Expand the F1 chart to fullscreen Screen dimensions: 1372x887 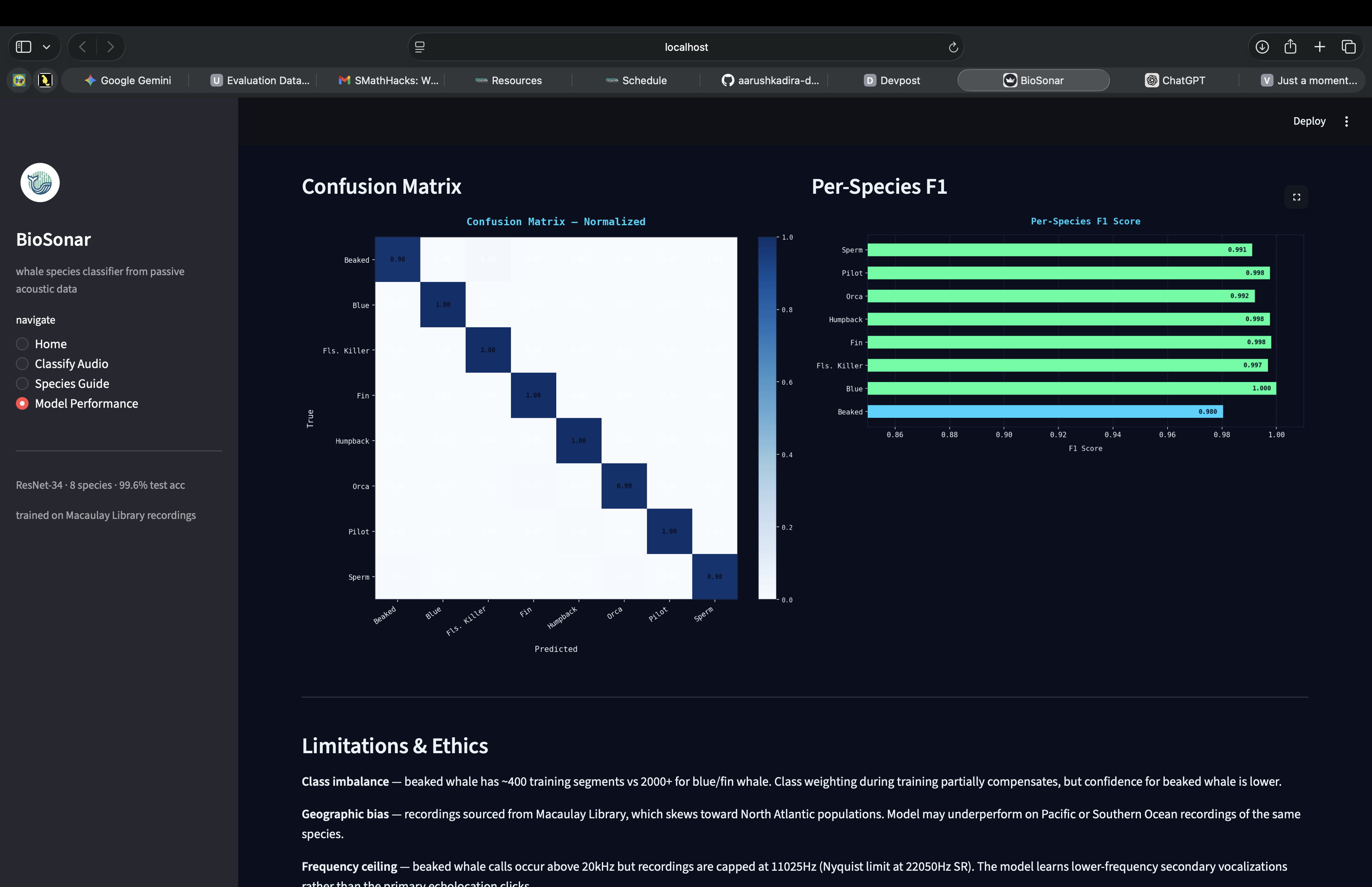[1296, 197]
